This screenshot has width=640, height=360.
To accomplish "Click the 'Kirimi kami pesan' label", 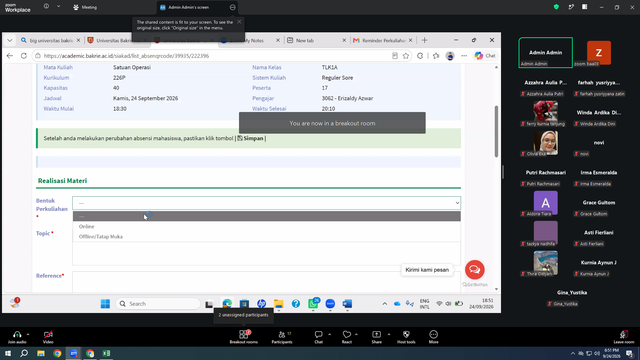I will point(427,270).
